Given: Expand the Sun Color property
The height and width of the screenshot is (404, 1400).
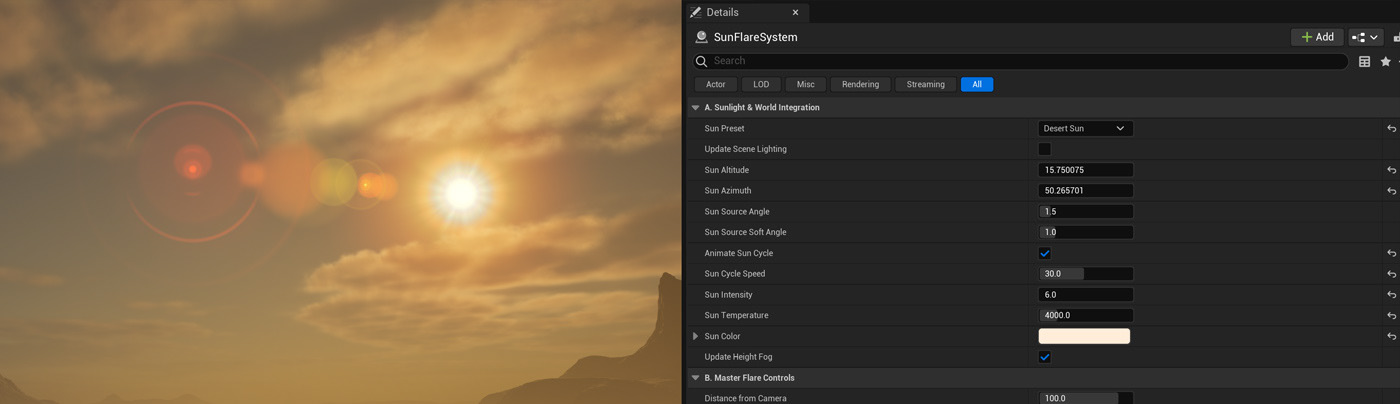Looking at the screenshot, I should 696,336.
